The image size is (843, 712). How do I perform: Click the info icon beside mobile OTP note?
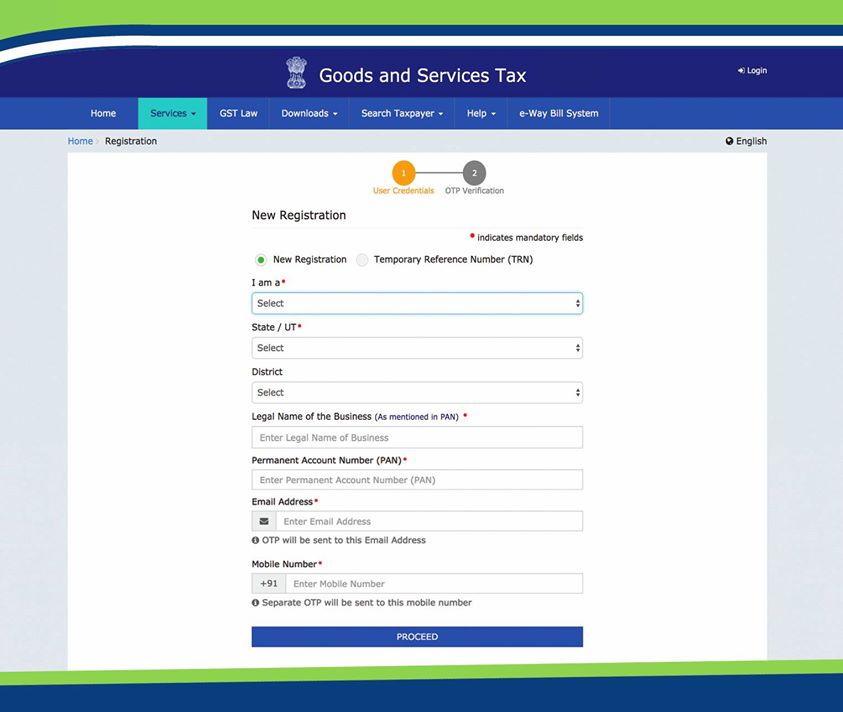click(255, 603)
